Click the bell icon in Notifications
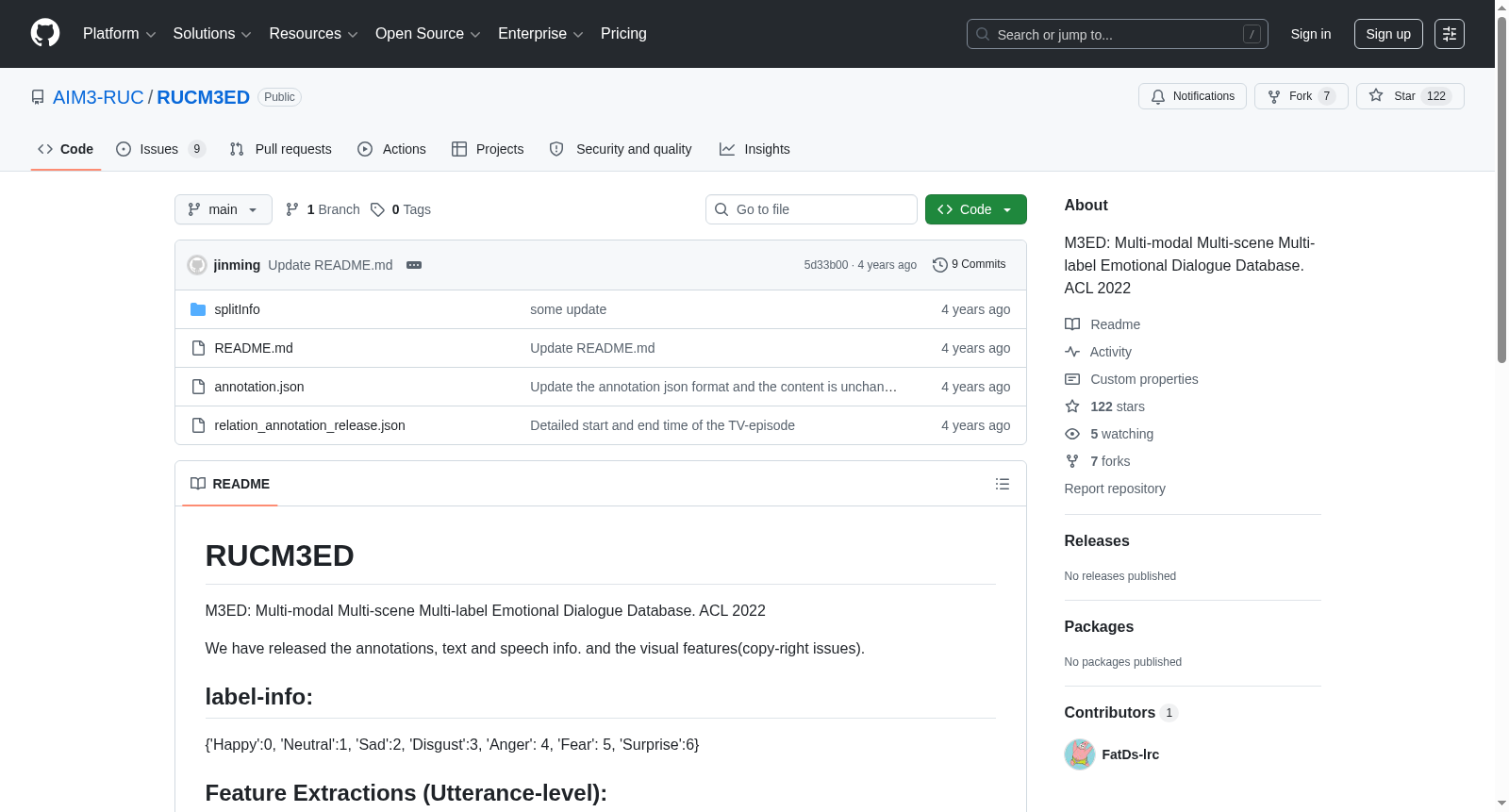Viewport: 1509px width, 812px height. tap(1158, 96)
